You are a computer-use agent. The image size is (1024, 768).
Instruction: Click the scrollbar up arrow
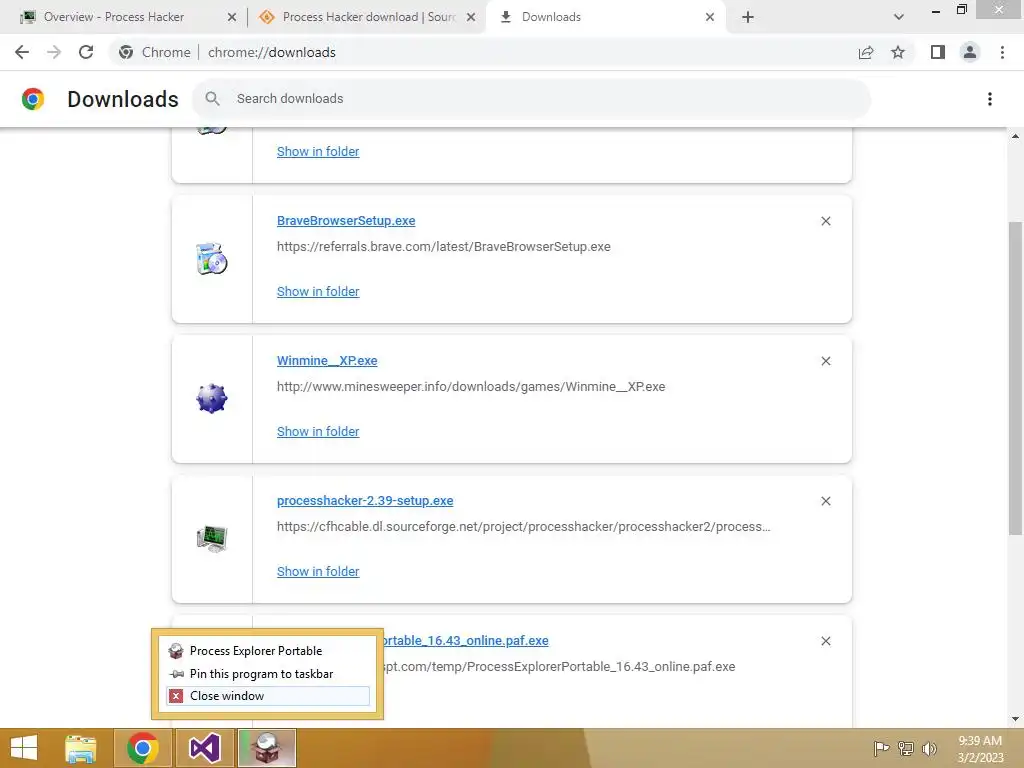pyautogui.click(x=1015, y=136)
